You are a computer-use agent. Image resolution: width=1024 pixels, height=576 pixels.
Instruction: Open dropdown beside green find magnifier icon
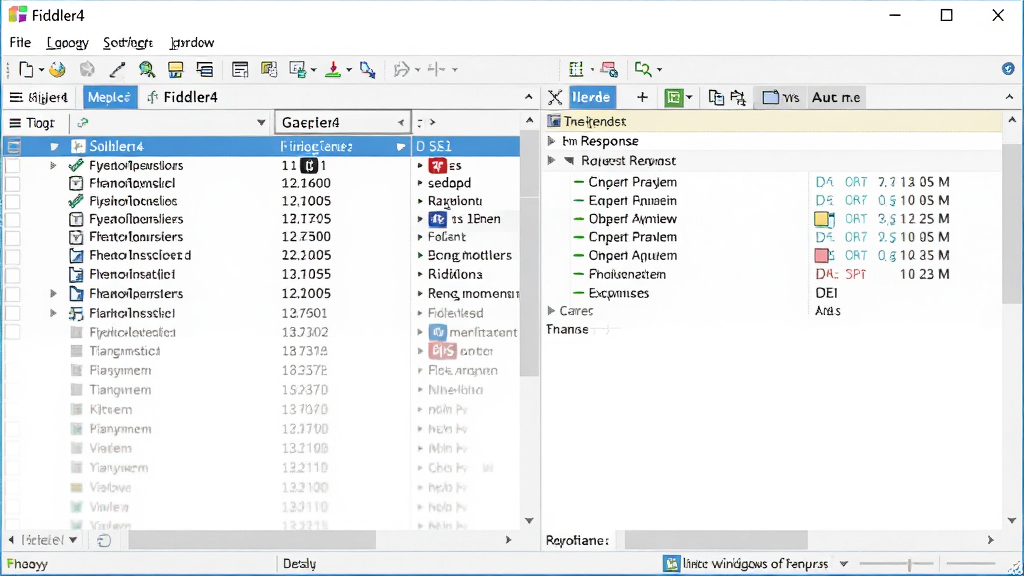tap(659, 70)
